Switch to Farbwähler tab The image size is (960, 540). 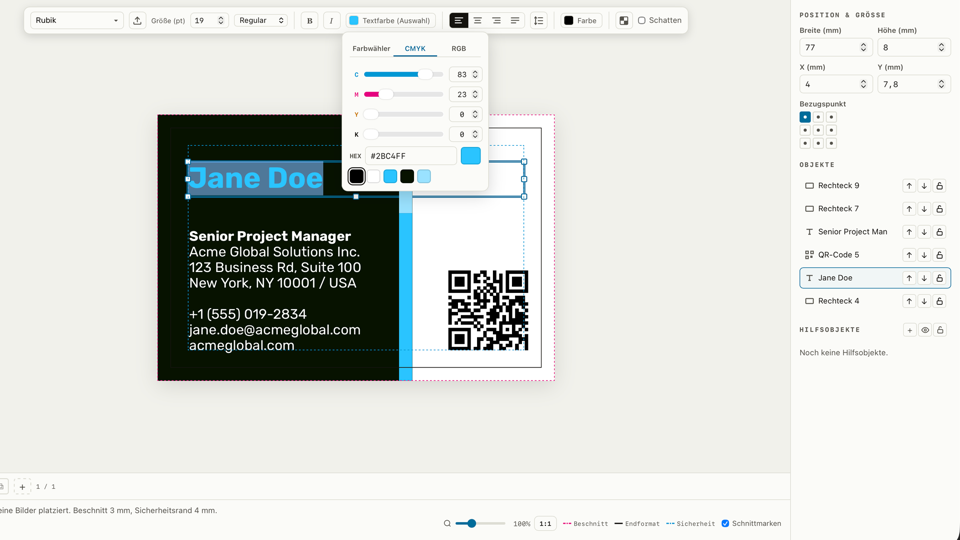pyautogui.click(x=371, y=48)
